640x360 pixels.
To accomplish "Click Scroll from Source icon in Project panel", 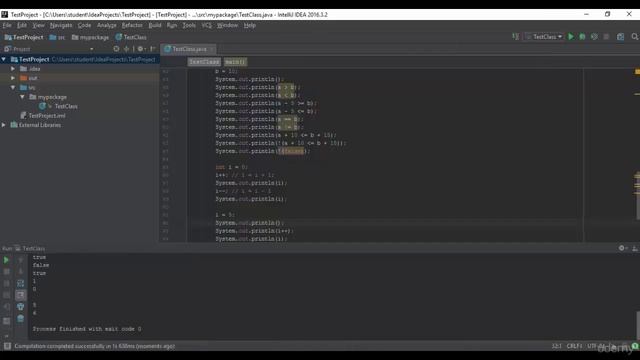I will pos(116,49).
